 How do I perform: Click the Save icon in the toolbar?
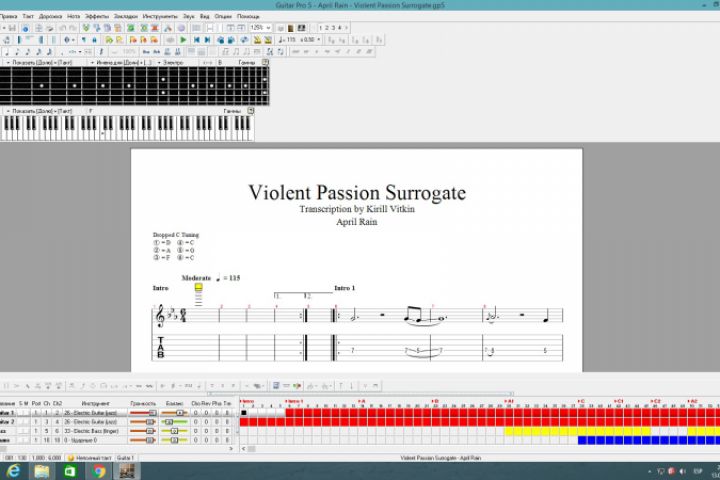tap(12, 28)
